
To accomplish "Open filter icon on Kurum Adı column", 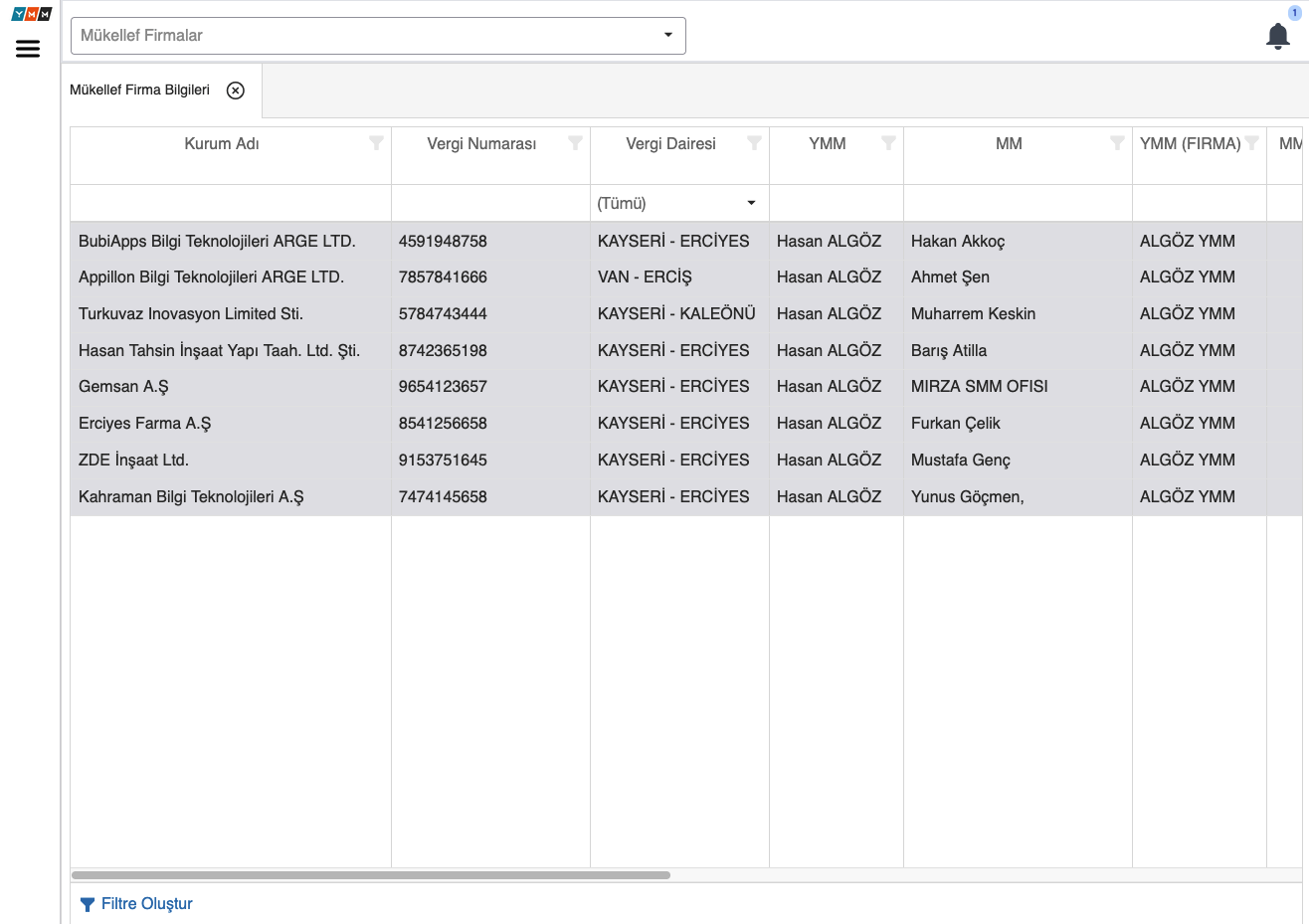I will click(376, 143).
